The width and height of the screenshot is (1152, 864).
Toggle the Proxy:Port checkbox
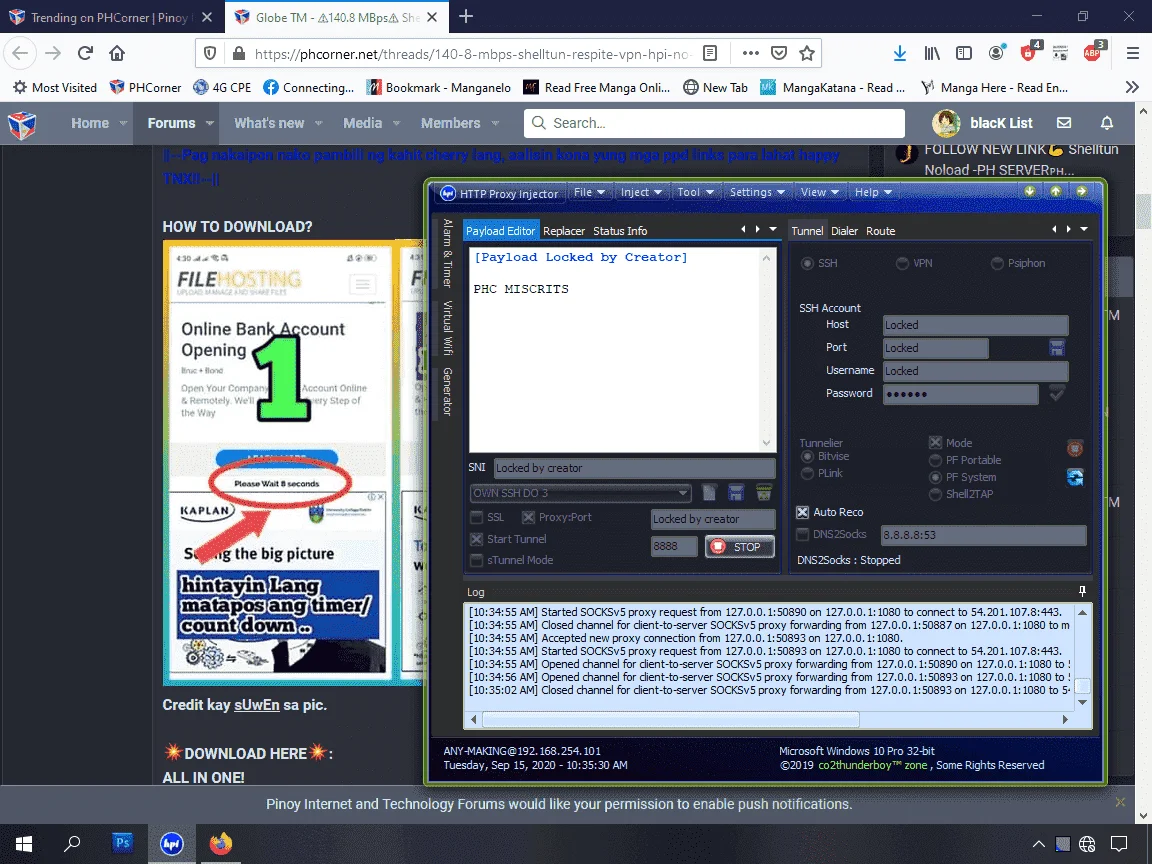click(x=528, y=517)
